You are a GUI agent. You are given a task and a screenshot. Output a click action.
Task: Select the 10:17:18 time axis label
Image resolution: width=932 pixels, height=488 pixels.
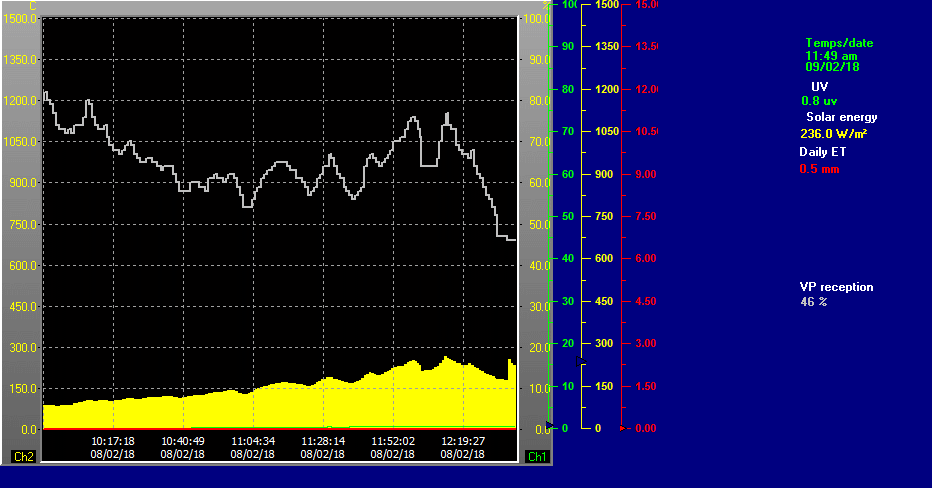click(x=113, y=440)
